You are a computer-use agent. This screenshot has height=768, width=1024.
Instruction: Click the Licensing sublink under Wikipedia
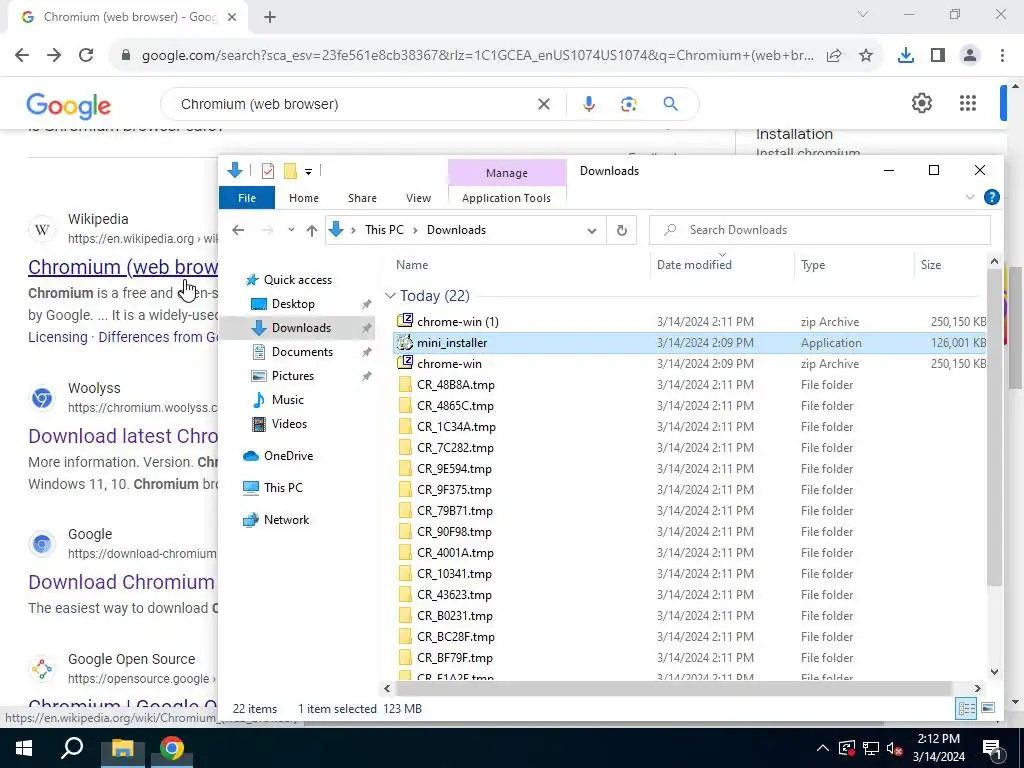(x=57, y=337)
